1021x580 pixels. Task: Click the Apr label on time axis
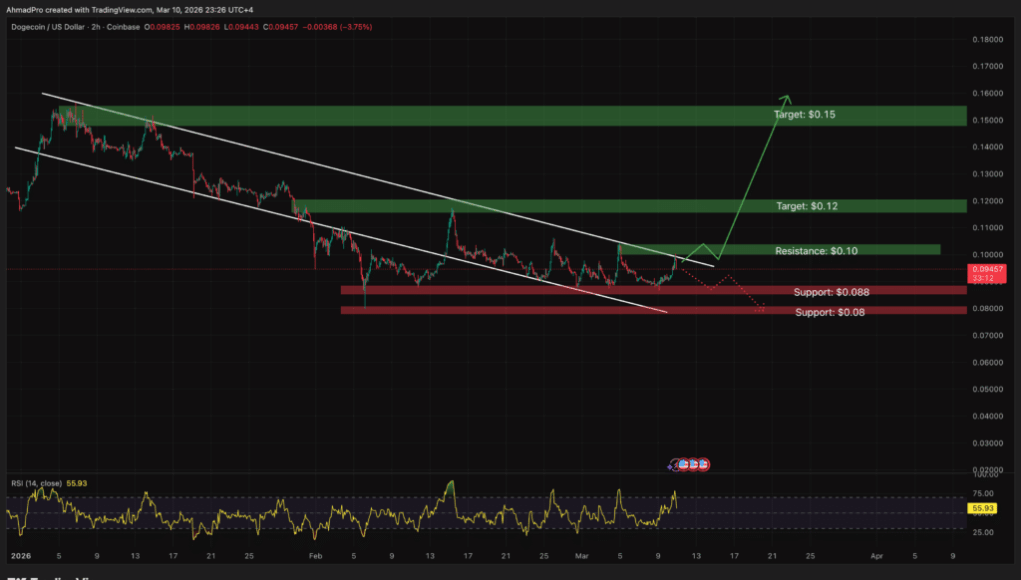pos(876,553)
